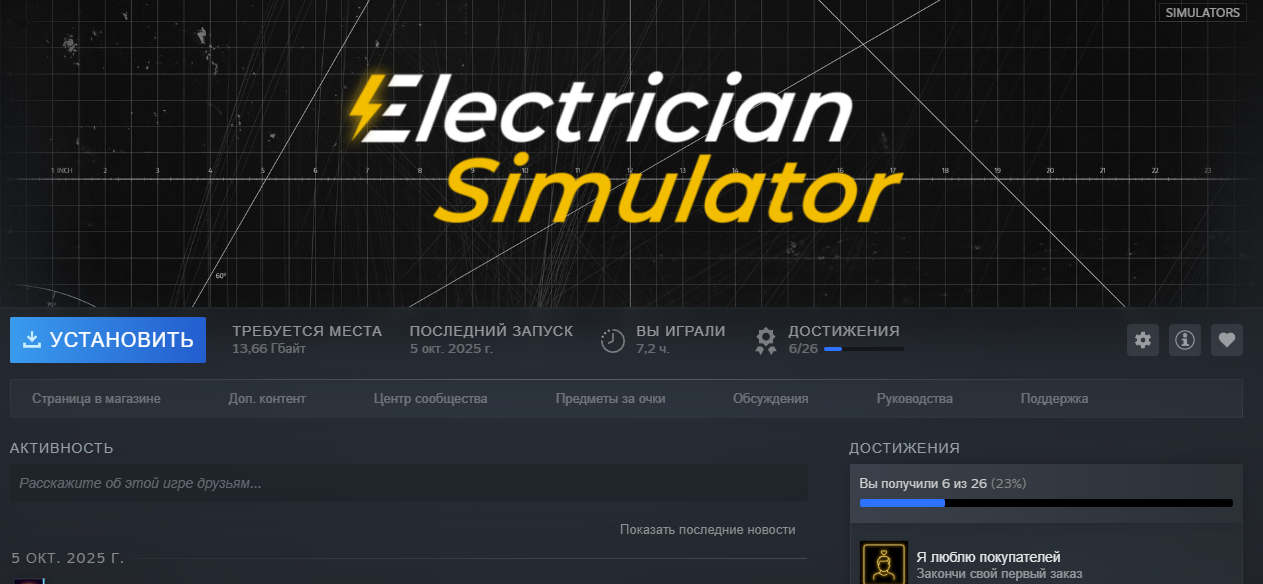Click Вы играли 7,2 ч. stat
Image resolution: width=1263 pixels, height=584 pixels.
663,340
